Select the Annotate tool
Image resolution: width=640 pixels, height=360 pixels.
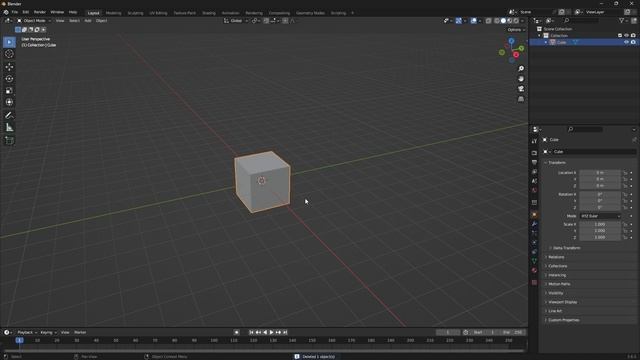tap(9, 116)
